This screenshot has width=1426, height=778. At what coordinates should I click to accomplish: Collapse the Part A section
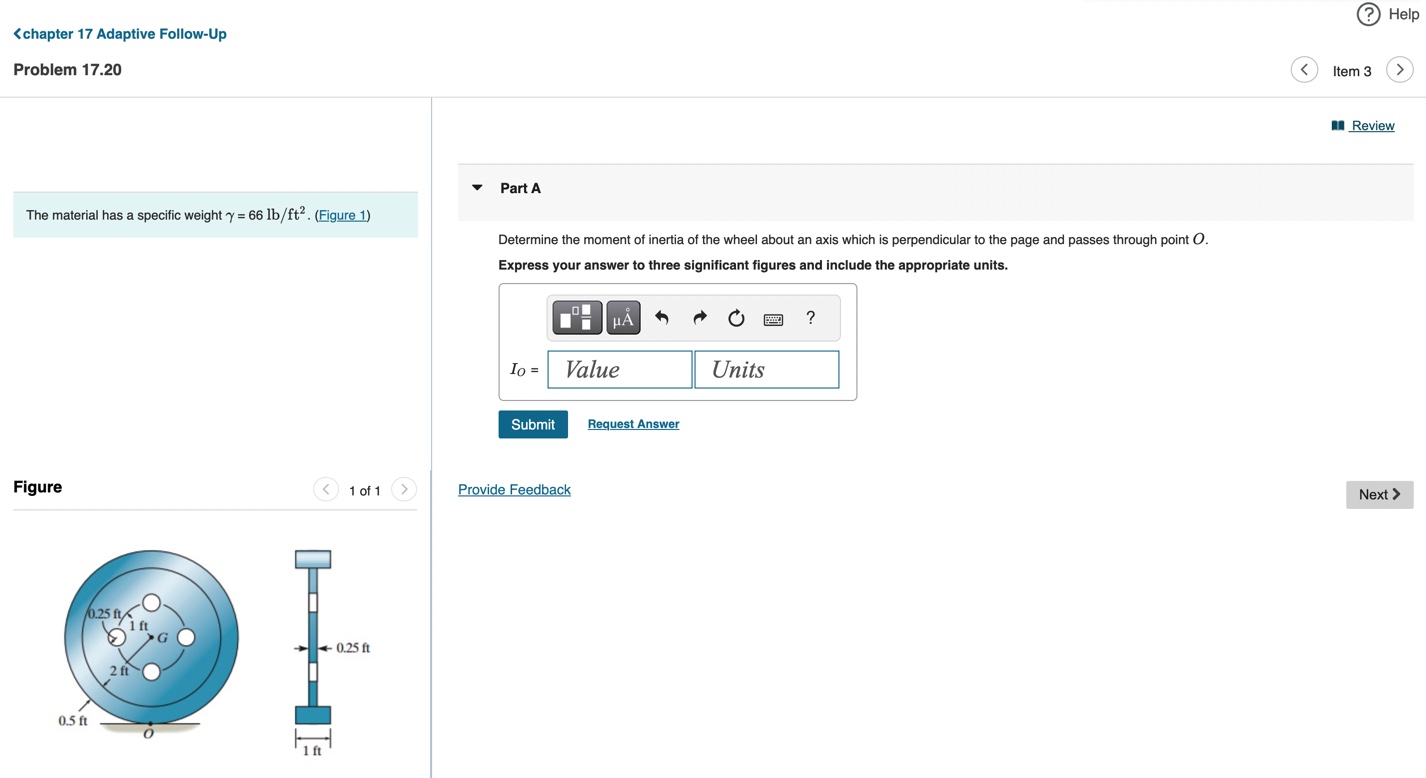tap(477, 188)
